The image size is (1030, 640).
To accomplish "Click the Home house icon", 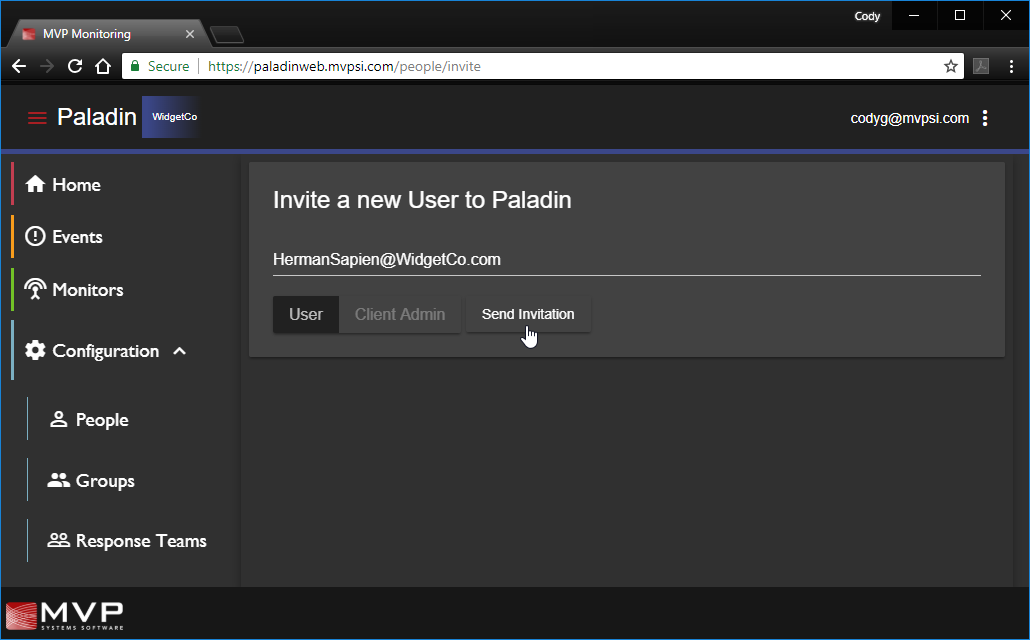I will pos(35,185).
